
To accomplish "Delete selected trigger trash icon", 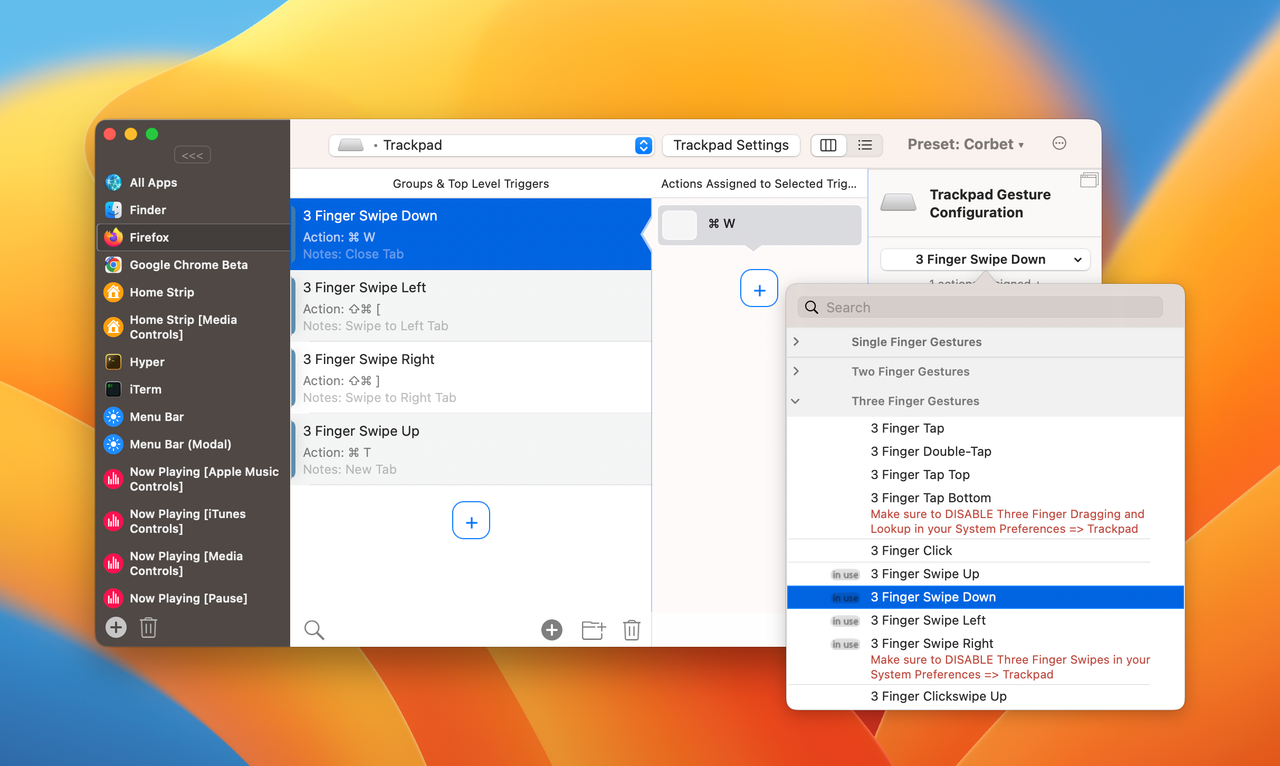I will [632, 630].
